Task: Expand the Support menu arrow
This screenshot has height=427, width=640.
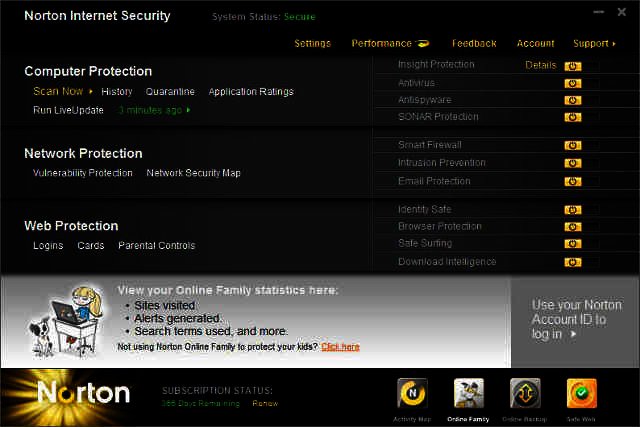Action: [x=614, y=44]
